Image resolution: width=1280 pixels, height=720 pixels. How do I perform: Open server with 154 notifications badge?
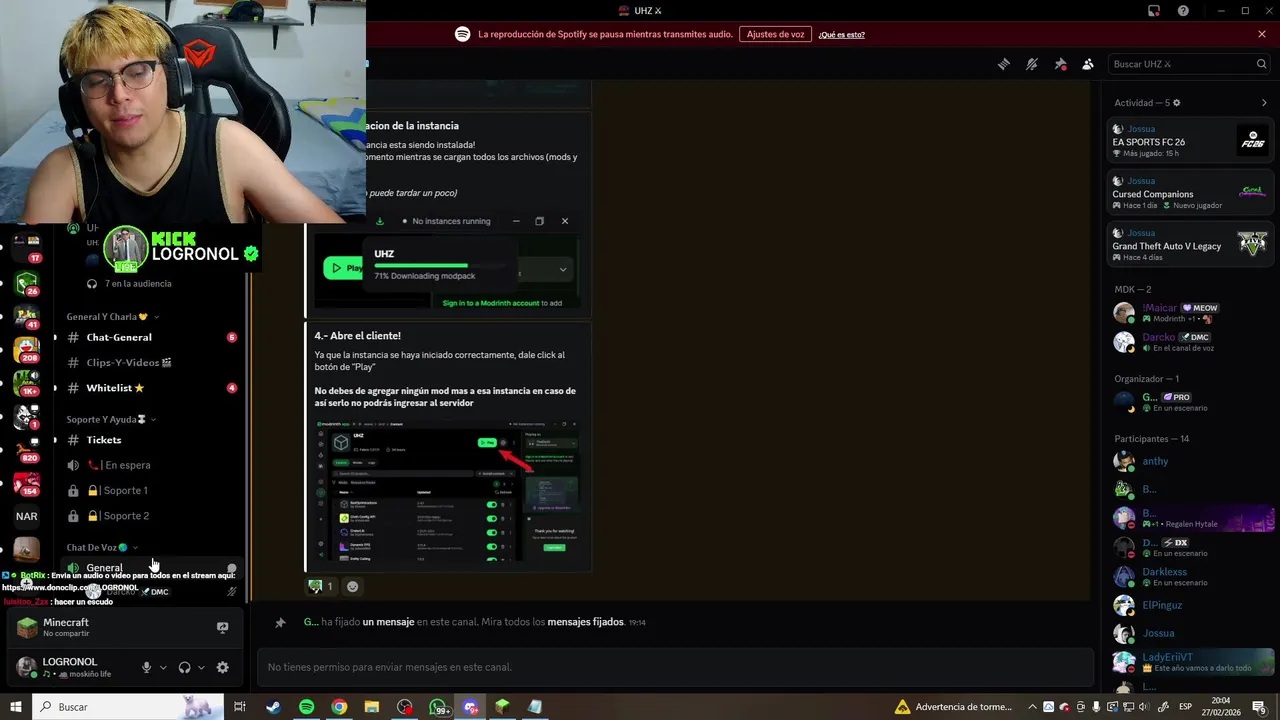(x=27, y=484)
